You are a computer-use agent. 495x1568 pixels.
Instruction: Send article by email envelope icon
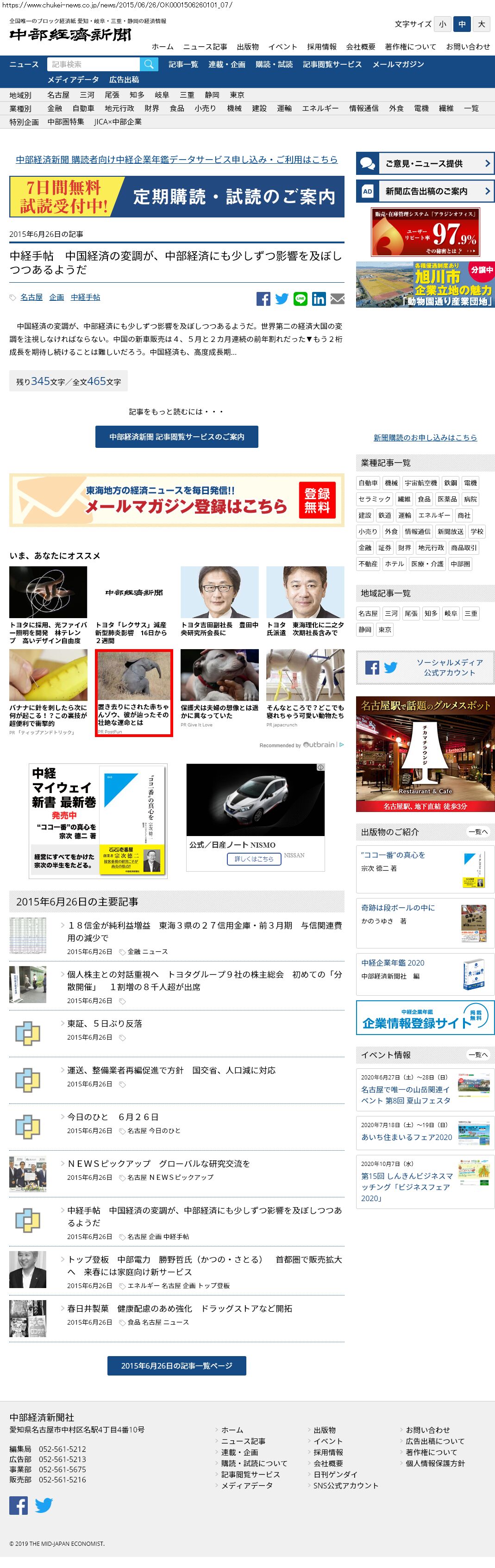337,298
